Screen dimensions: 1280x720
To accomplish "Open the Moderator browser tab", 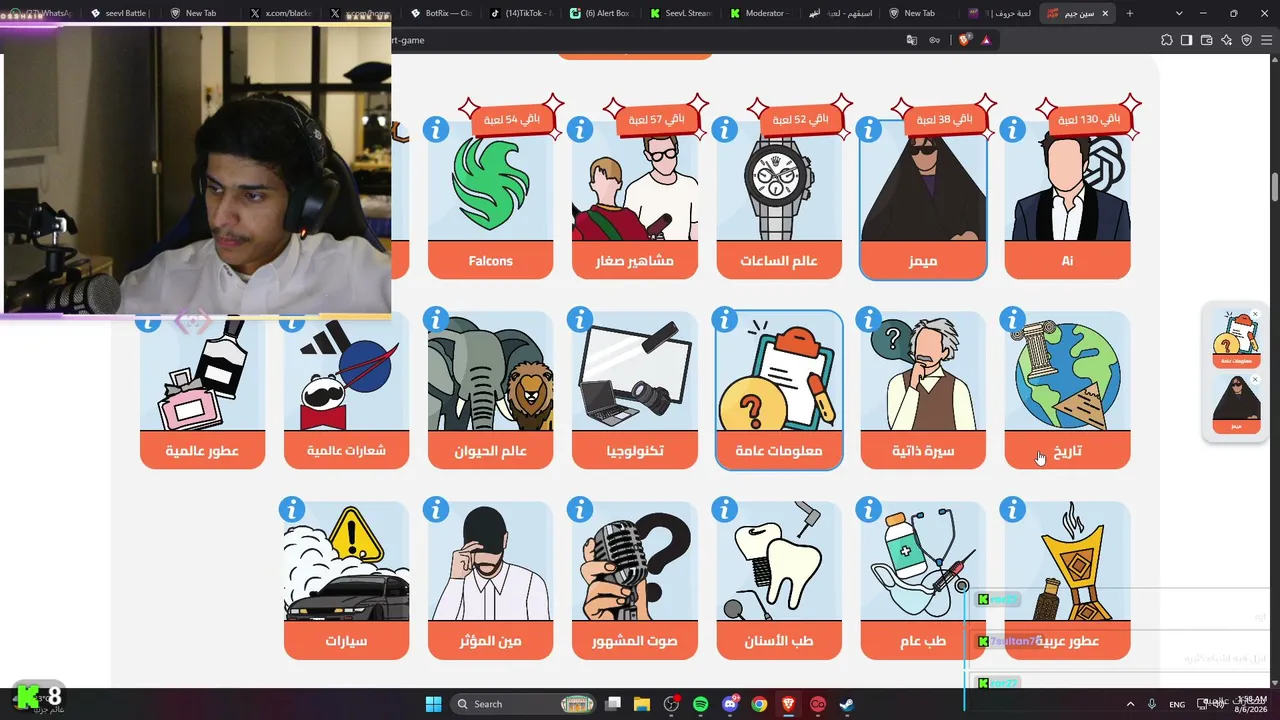I will [760, 13].
